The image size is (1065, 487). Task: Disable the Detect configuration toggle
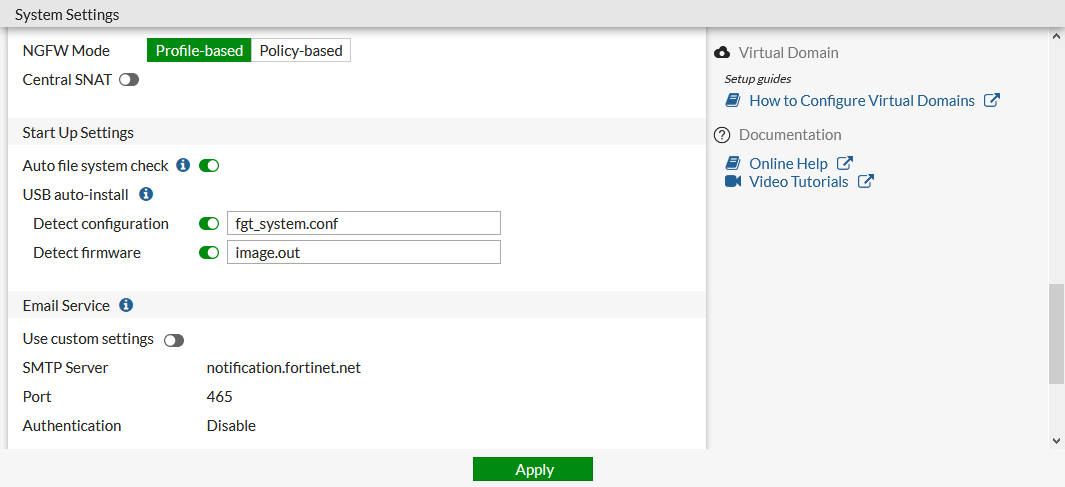click(x=209, y=223)
